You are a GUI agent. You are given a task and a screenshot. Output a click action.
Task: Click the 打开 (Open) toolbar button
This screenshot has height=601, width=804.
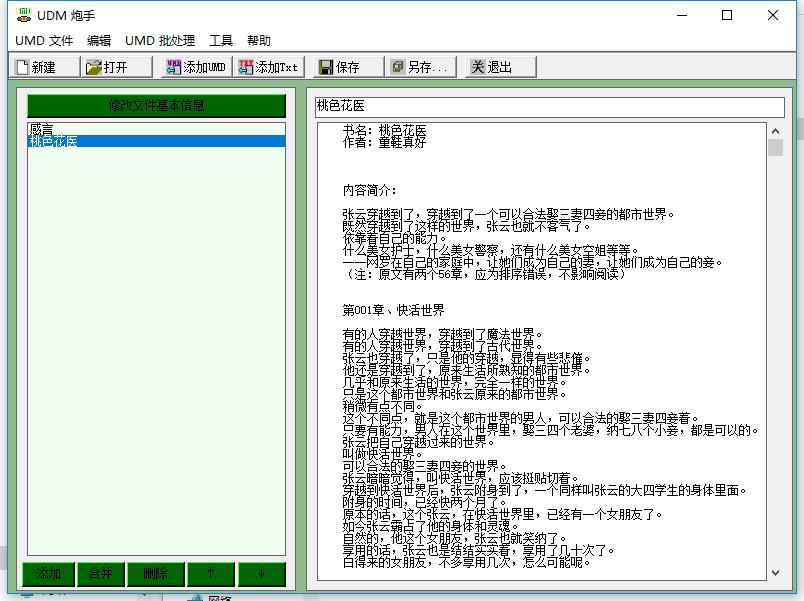point(117,67)
